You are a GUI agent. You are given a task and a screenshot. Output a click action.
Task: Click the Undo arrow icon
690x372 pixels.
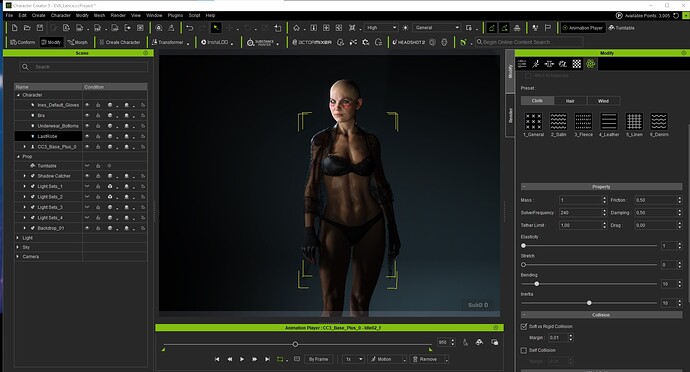point(190,28)
